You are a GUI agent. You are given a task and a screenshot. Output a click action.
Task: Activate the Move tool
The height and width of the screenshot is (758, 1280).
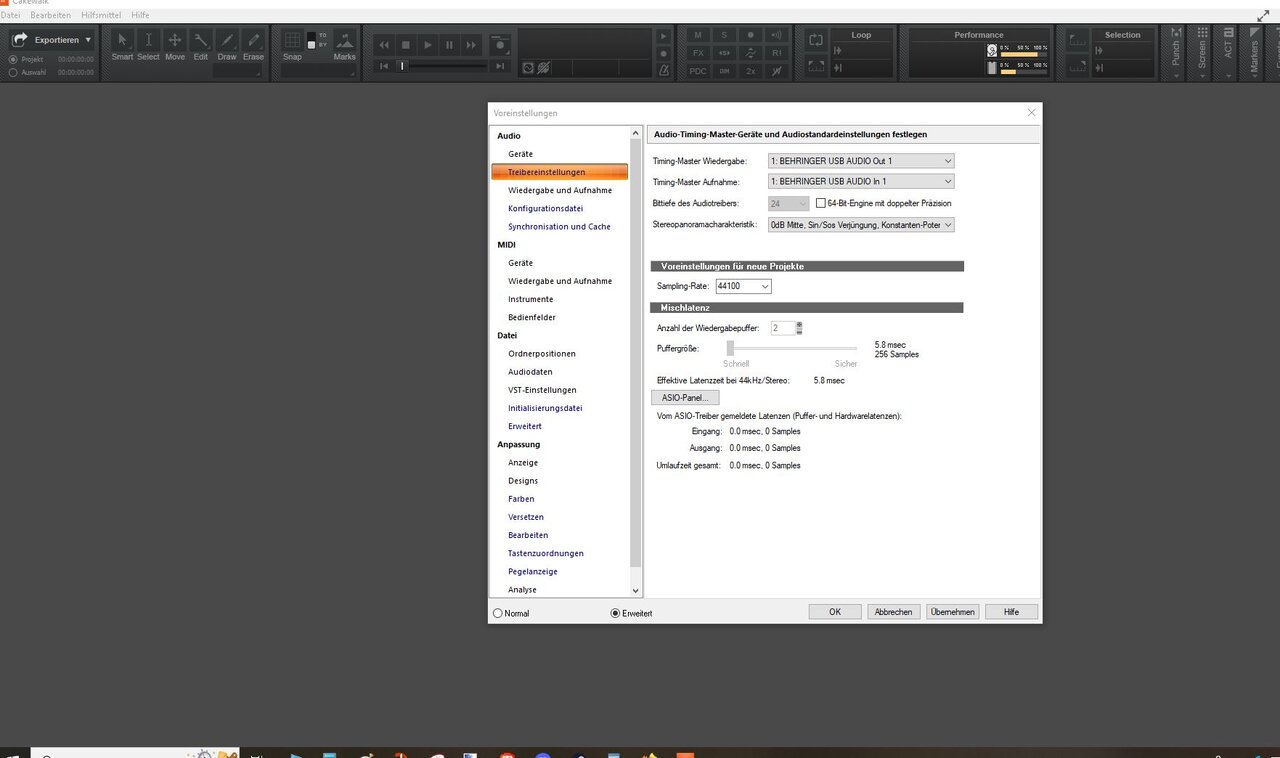175,41
